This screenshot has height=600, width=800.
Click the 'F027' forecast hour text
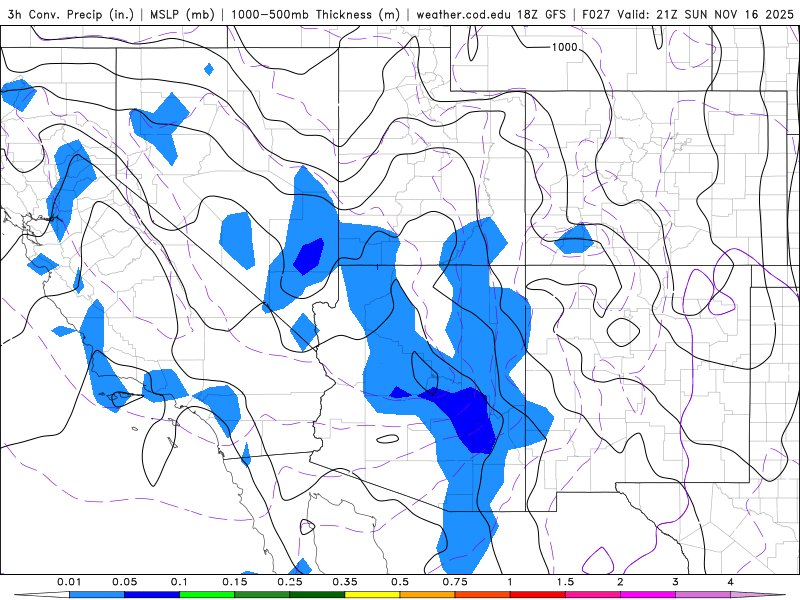click(597, 14)
